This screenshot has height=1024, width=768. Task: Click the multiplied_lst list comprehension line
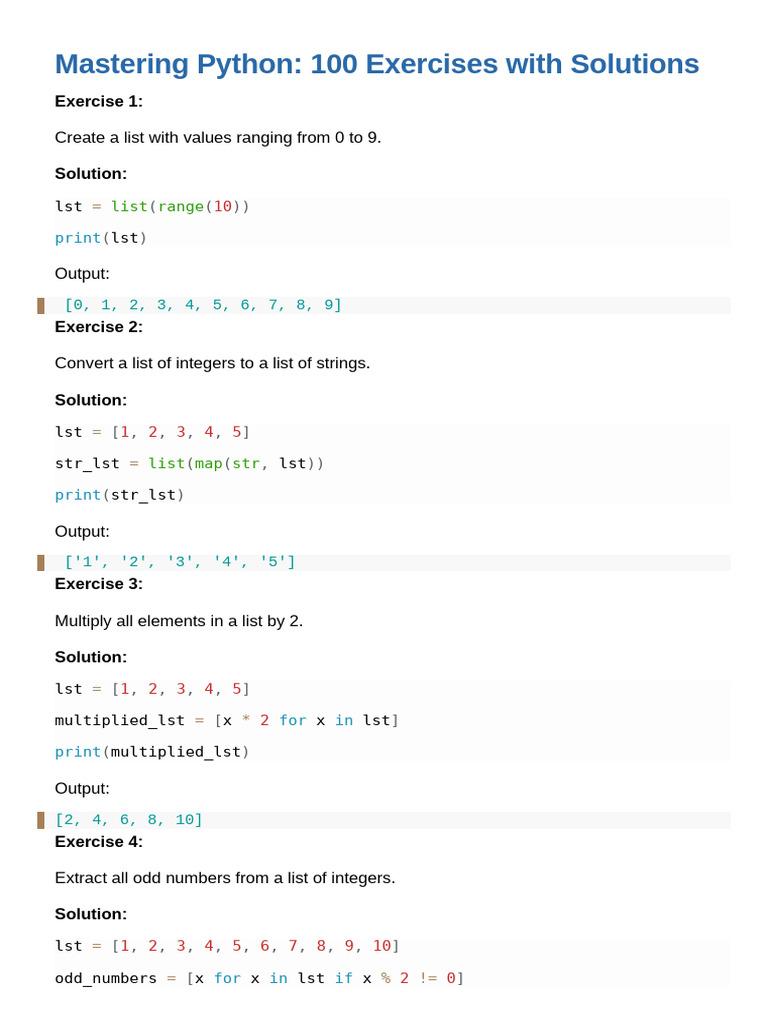[227, 720]
